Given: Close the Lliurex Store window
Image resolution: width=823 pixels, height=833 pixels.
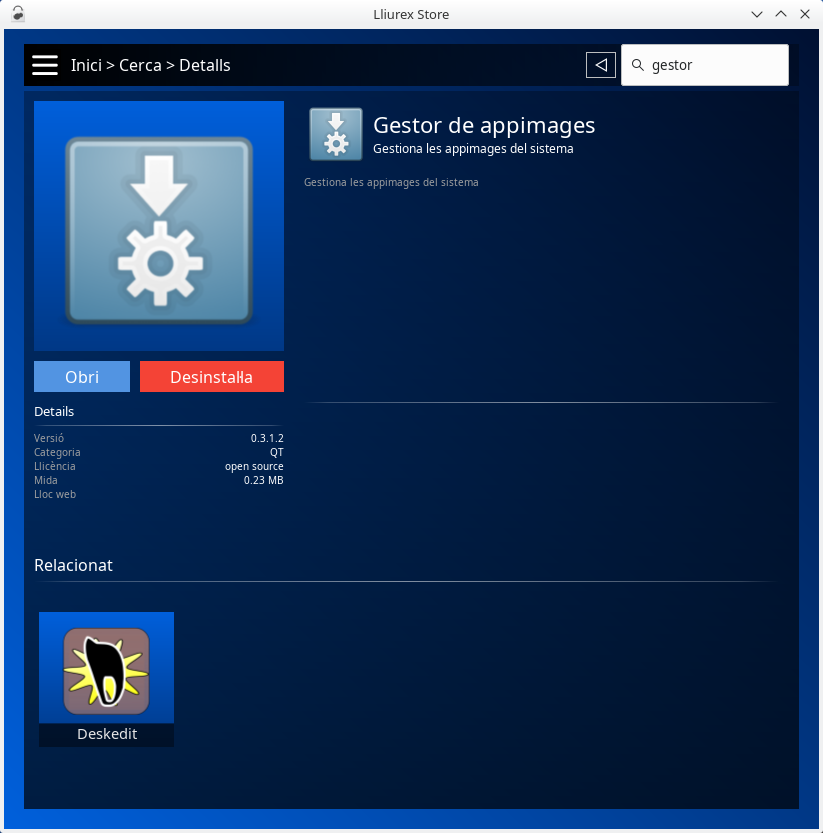Looking at the screenshot, I should click(805, 14).
